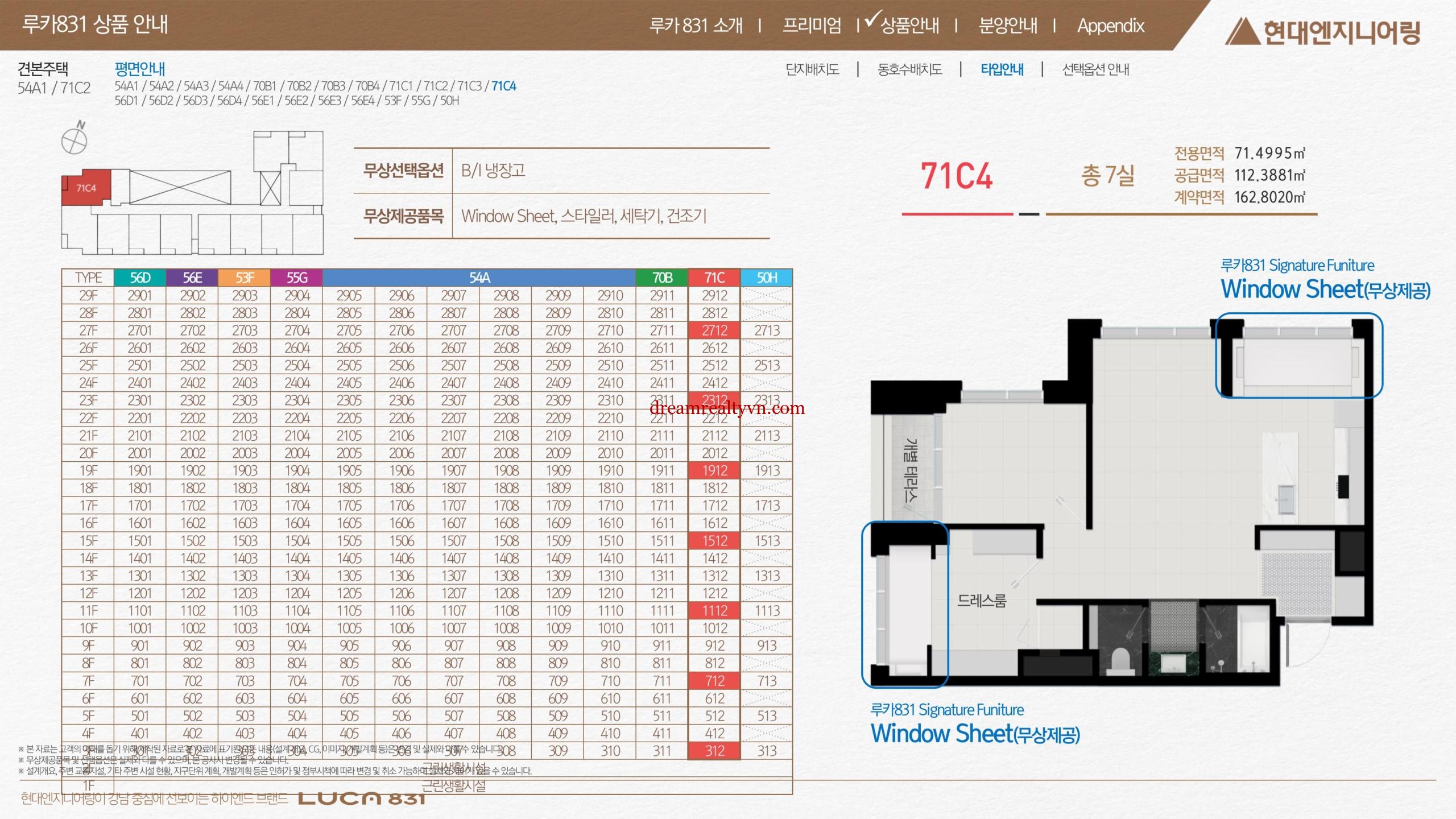
Task: Go to the 분양안내 section
Action: [x=1007, y=26]
